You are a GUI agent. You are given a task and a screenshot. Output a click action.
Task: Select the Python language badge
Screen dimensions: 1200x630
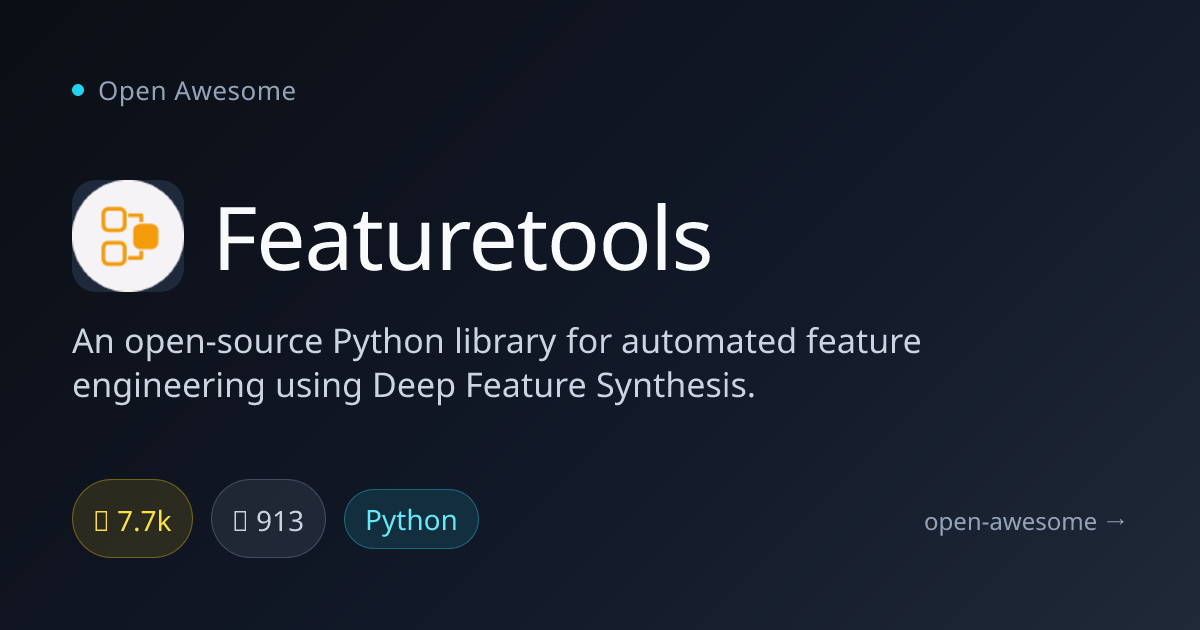click(411, 520)
